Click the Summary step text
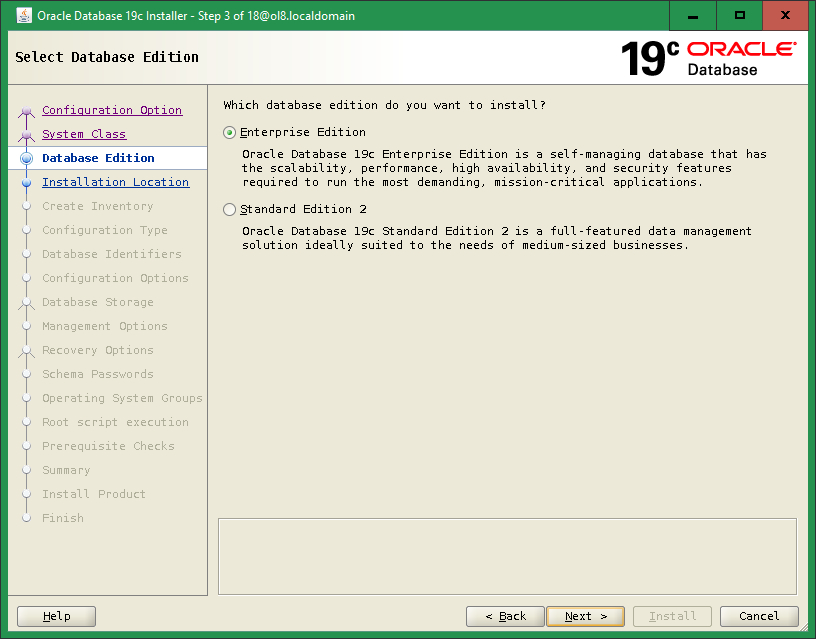The image size is (816, 639). coord(66,470)
